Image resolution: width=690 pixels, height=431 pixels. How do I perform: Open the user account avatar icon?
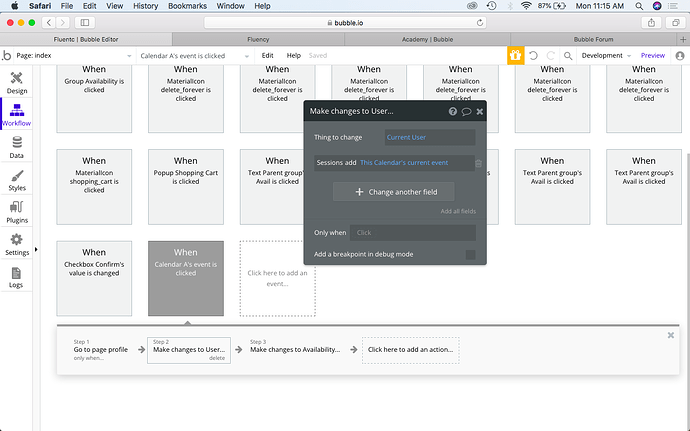pyautogui.click(x=680, y=55)
